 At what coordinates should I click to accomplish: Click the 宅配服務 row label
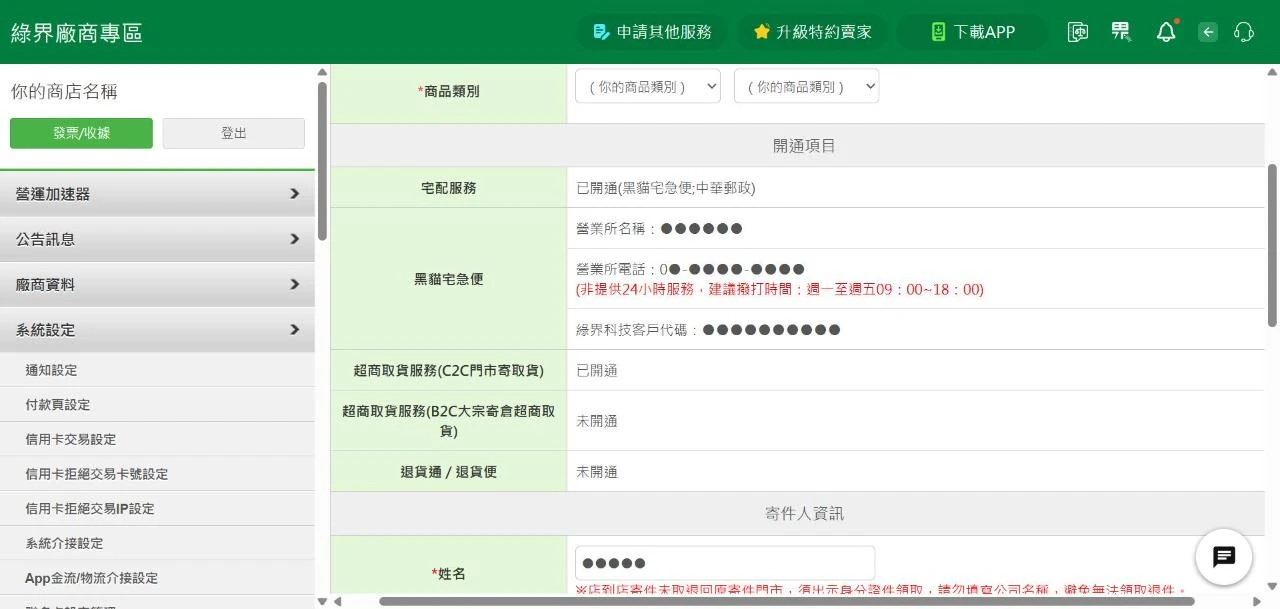click(x=449, y=188)
